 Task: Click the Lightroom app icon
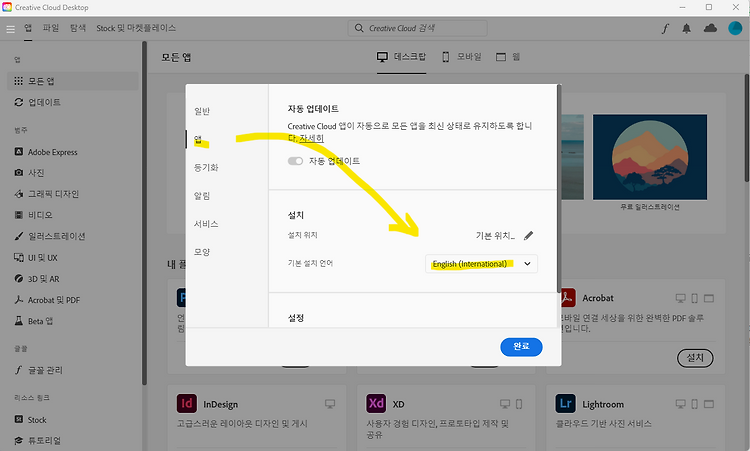click(x=565, y=404)
